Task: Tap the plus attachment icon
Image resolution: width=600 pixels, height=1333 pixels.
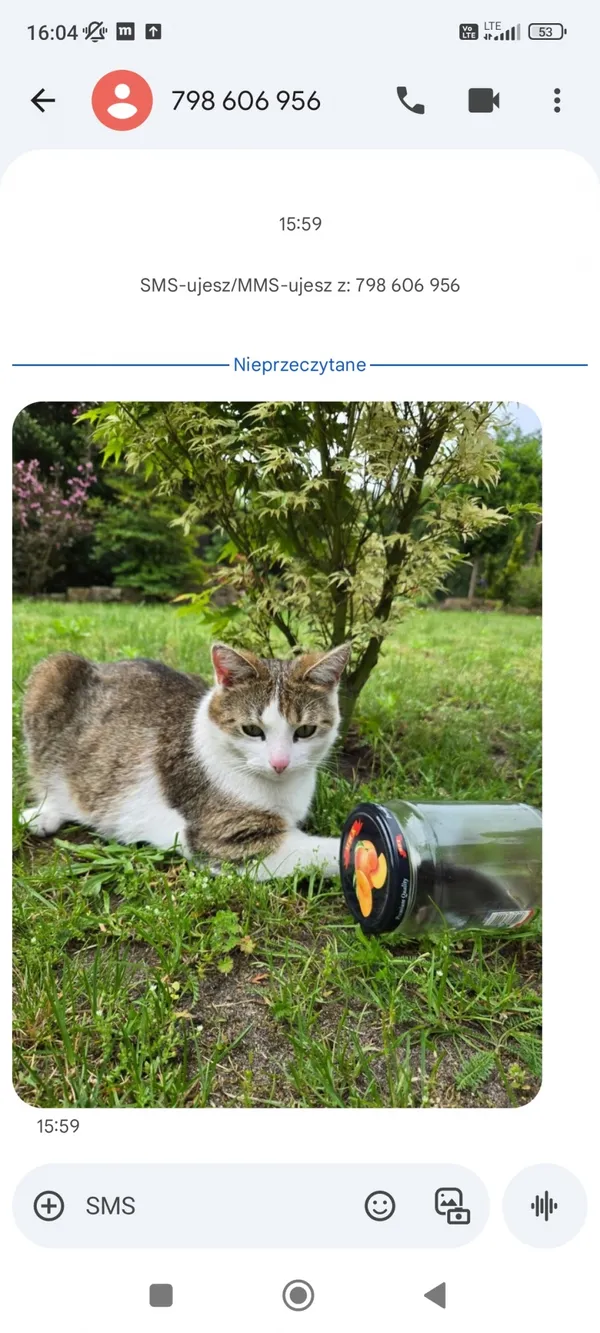Action: [49, 1206]
